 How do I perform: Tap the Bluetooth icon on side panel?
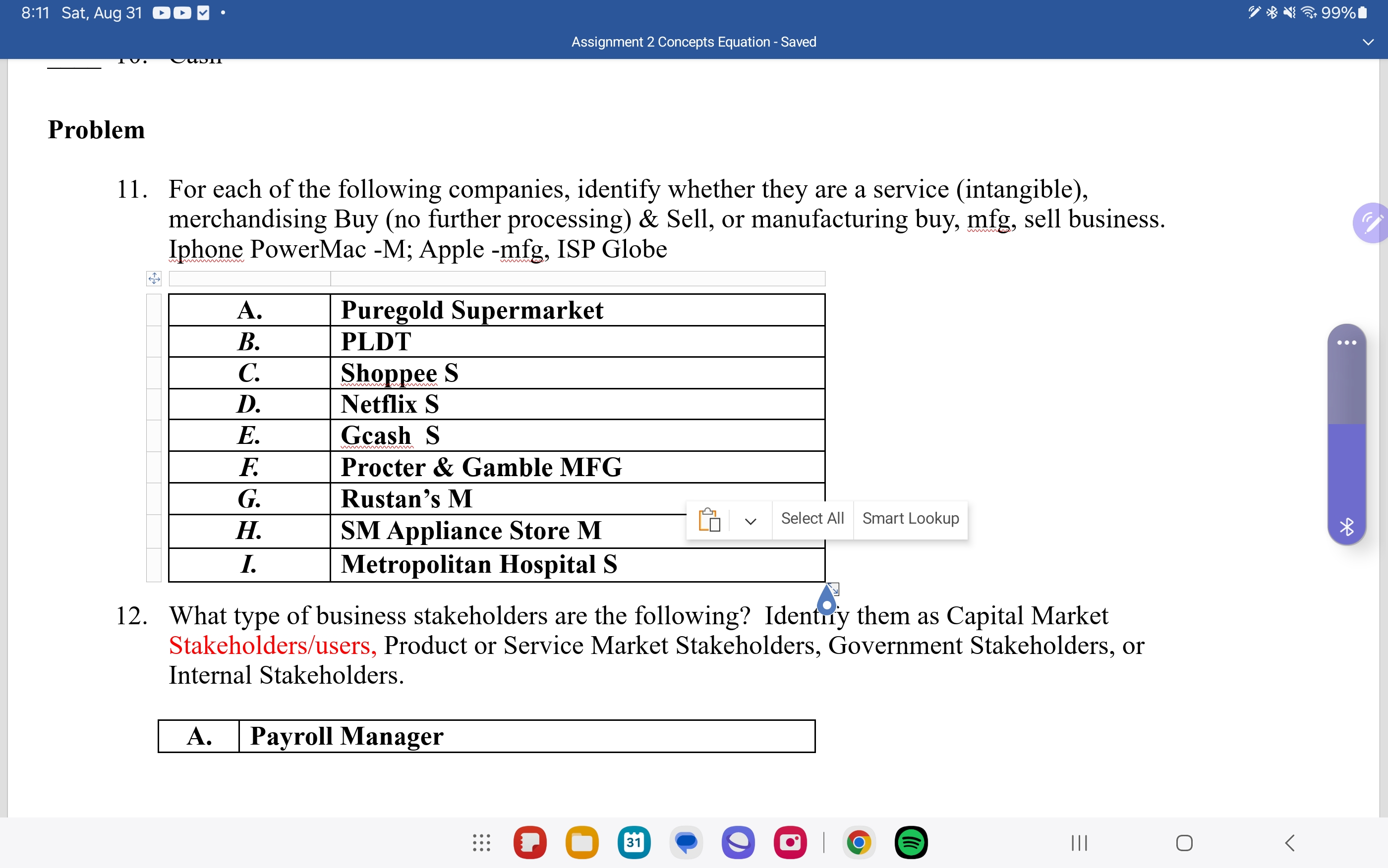point(1346,527)
